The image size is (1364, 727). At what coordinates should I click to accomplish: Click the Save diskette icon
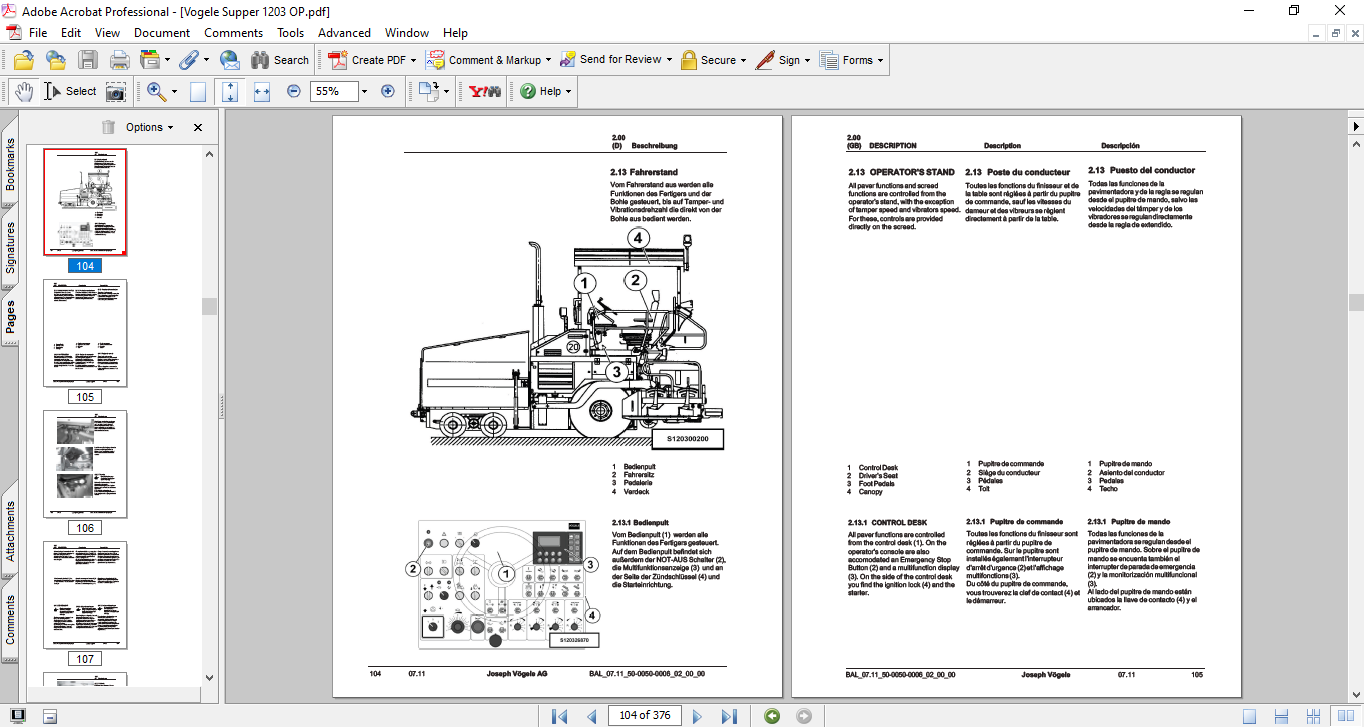point(88,60)
